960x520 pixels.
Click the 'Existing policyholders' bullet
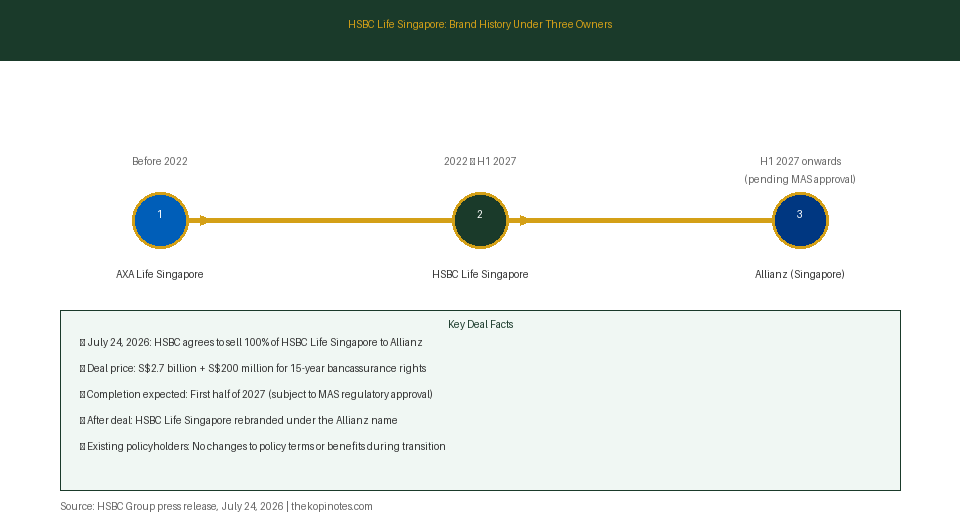click(x=263, y=447)
